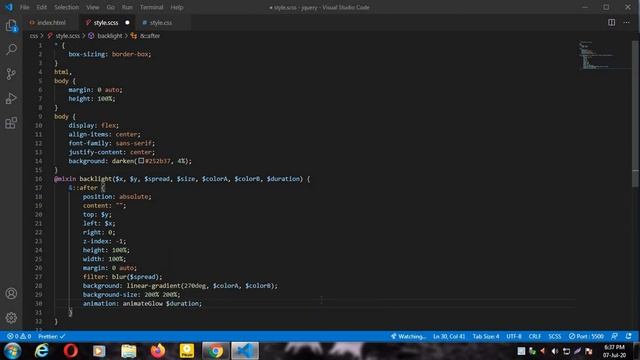Open the Edit menu
Screen dimensions: 640x360
[x=42, y=7]
